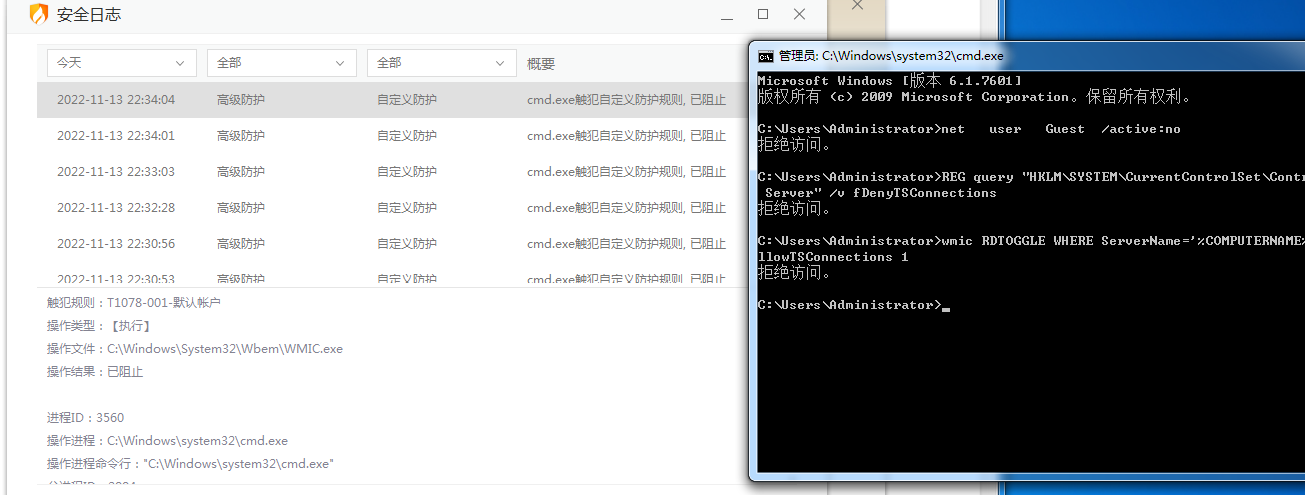Open the 今天 date filter dropdown
The width and height of the screenshot is (1305, 495).
[x=122, y=63]
